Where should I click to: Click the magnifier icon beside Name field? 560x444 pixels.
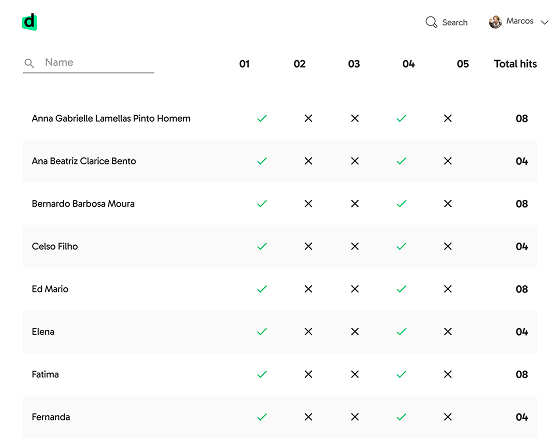tap(29, 63)
